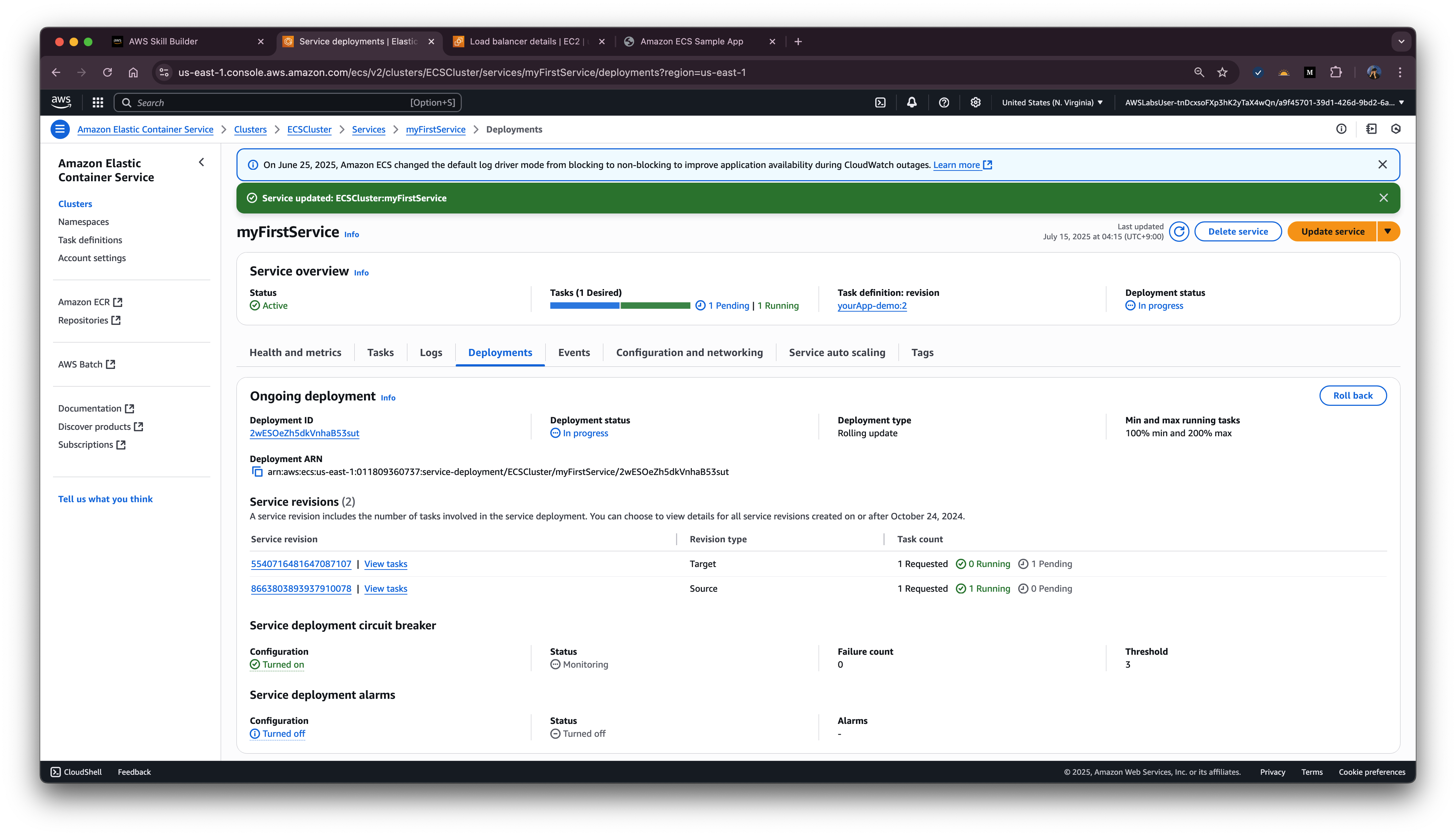Open service revision 8663803893937910078
This screenshot has width=1456, height=836.
click(301, 588)
